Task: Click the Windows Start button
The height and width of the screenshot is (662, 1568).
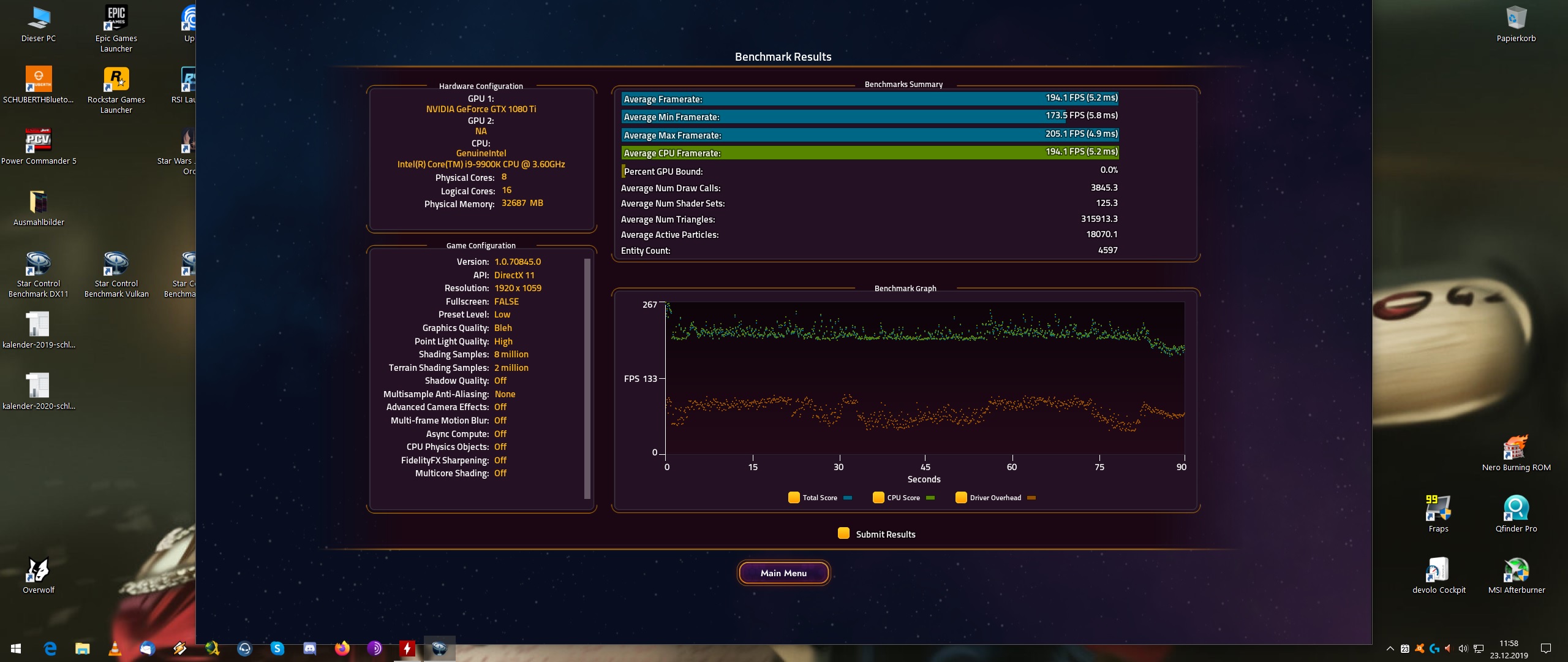Action: (17, 648)
